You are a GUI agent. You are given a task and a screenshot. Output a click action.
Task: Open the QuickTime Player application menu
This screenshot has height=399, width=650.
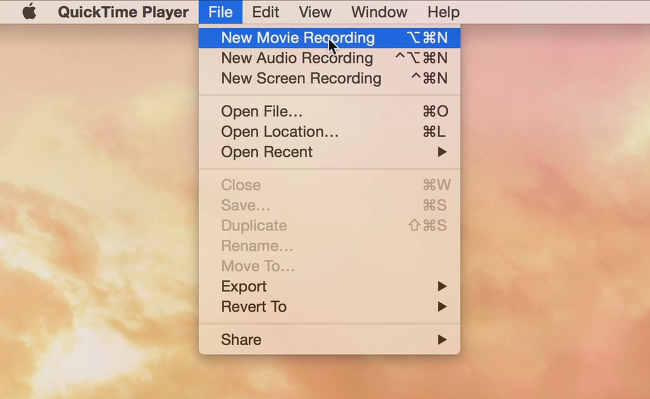point(123,12)
